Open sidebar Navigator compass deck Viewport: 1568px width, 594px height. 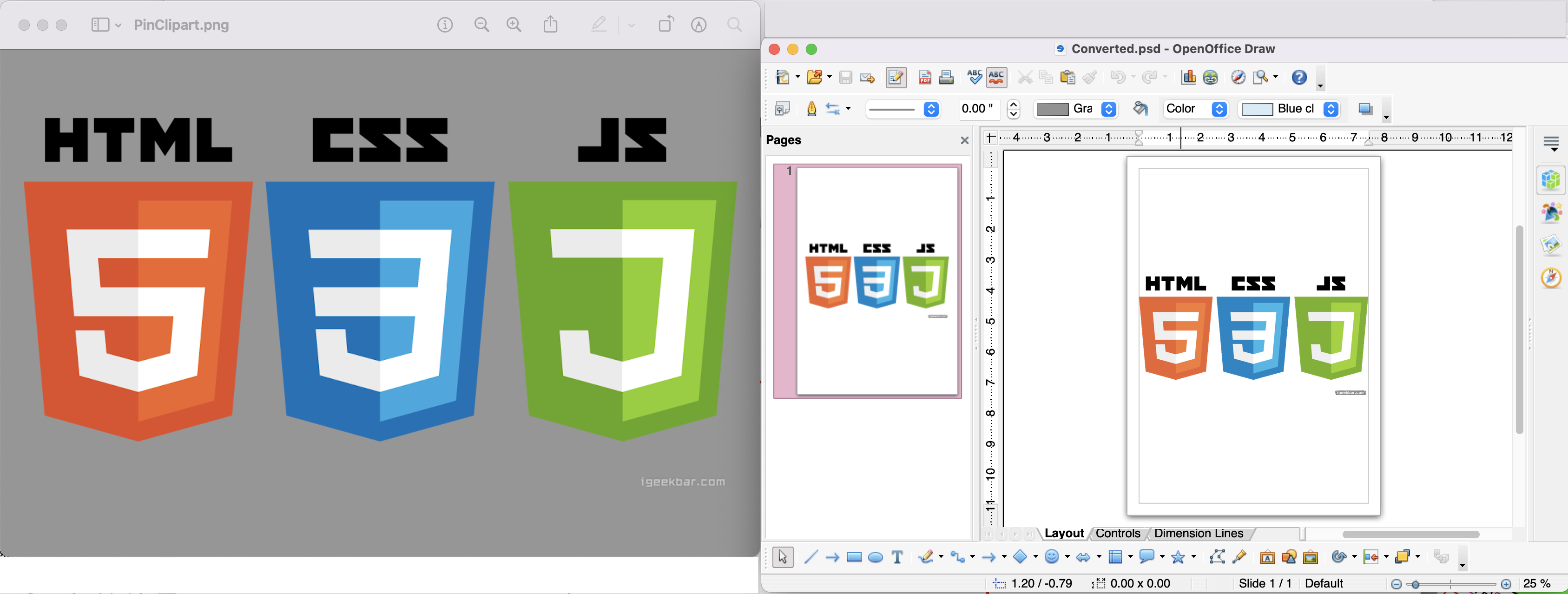pos(1550,277)
